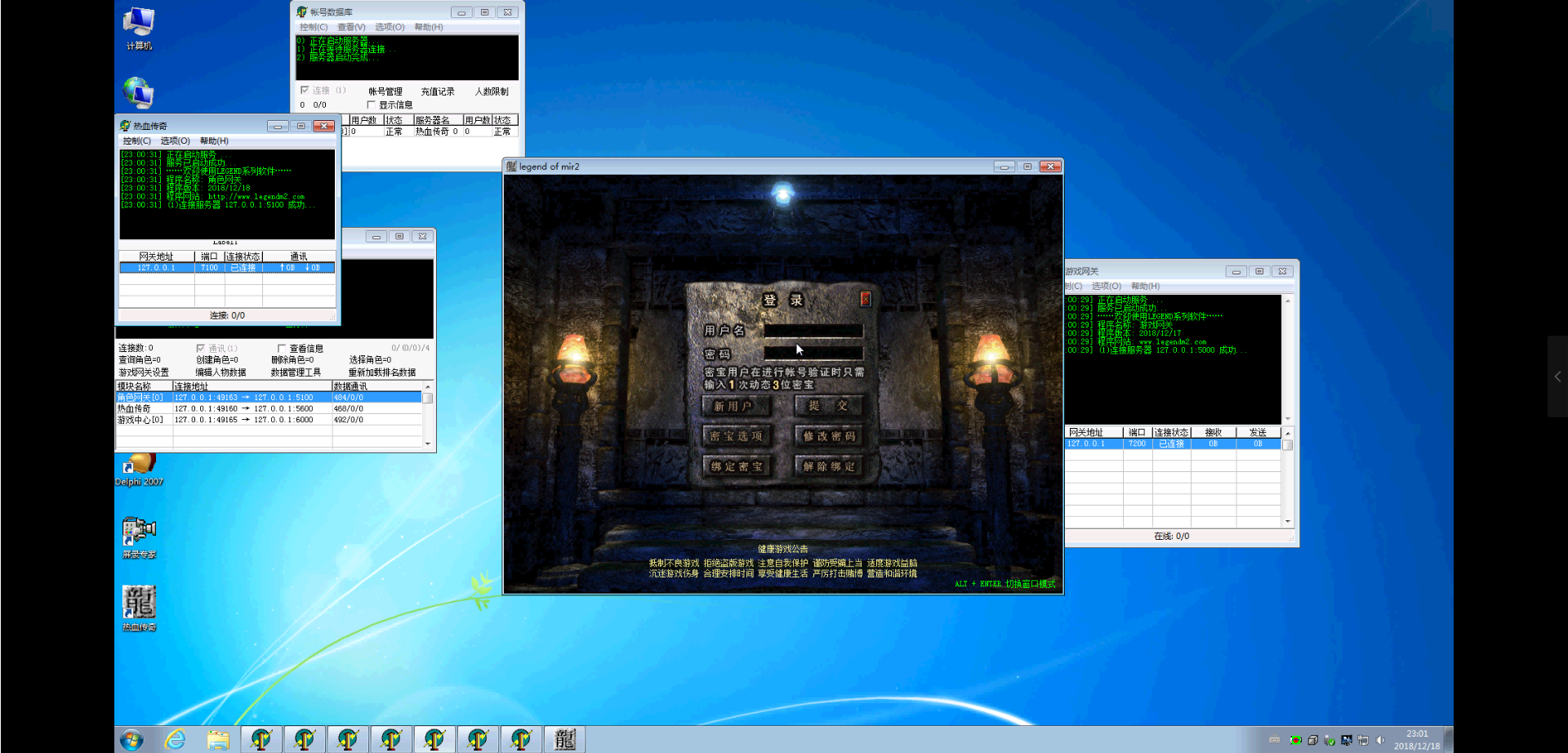Screen dimensions: 1568x753
Task: Click 重新加载排名数据 link
Action: coord(382,372)
